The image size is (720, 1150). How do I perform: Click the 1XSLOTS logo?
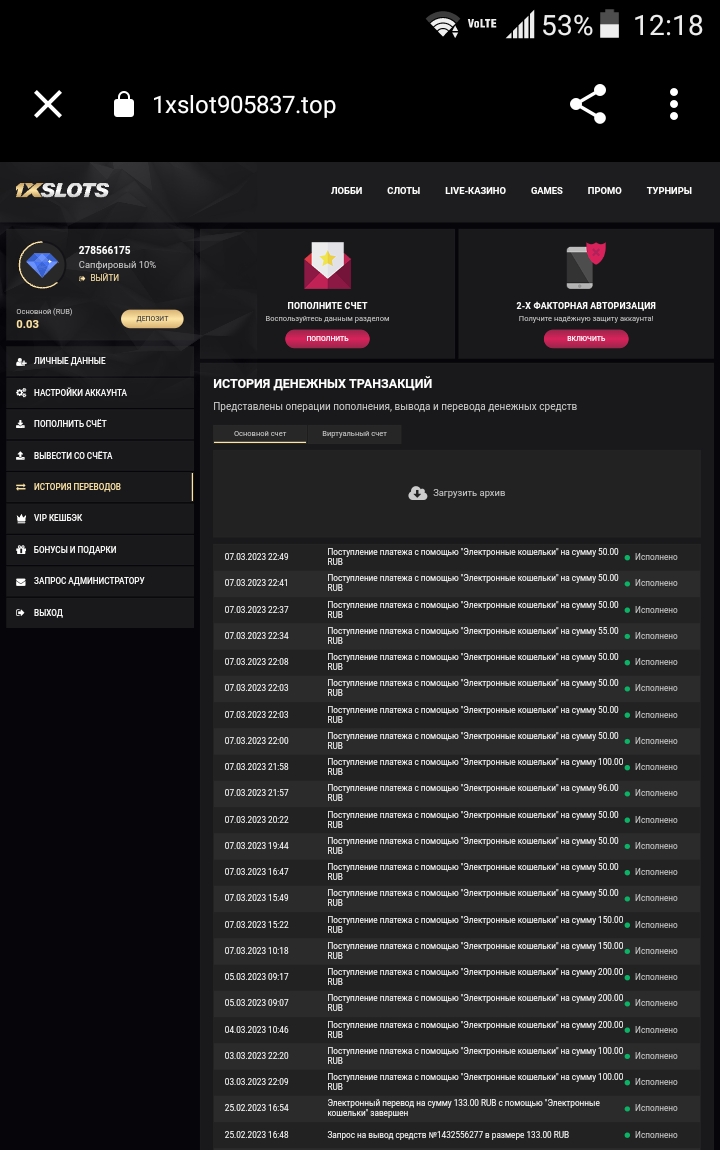tap(62, 190)
